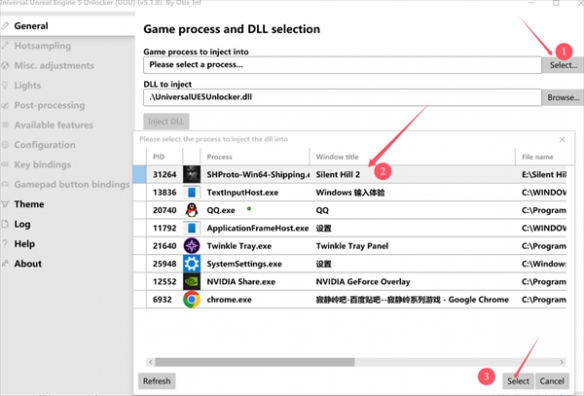Click the Silent Hill 2 process icon
This screenshot has height=396, width=584.
pyautogui.click(x=191, y=174)
